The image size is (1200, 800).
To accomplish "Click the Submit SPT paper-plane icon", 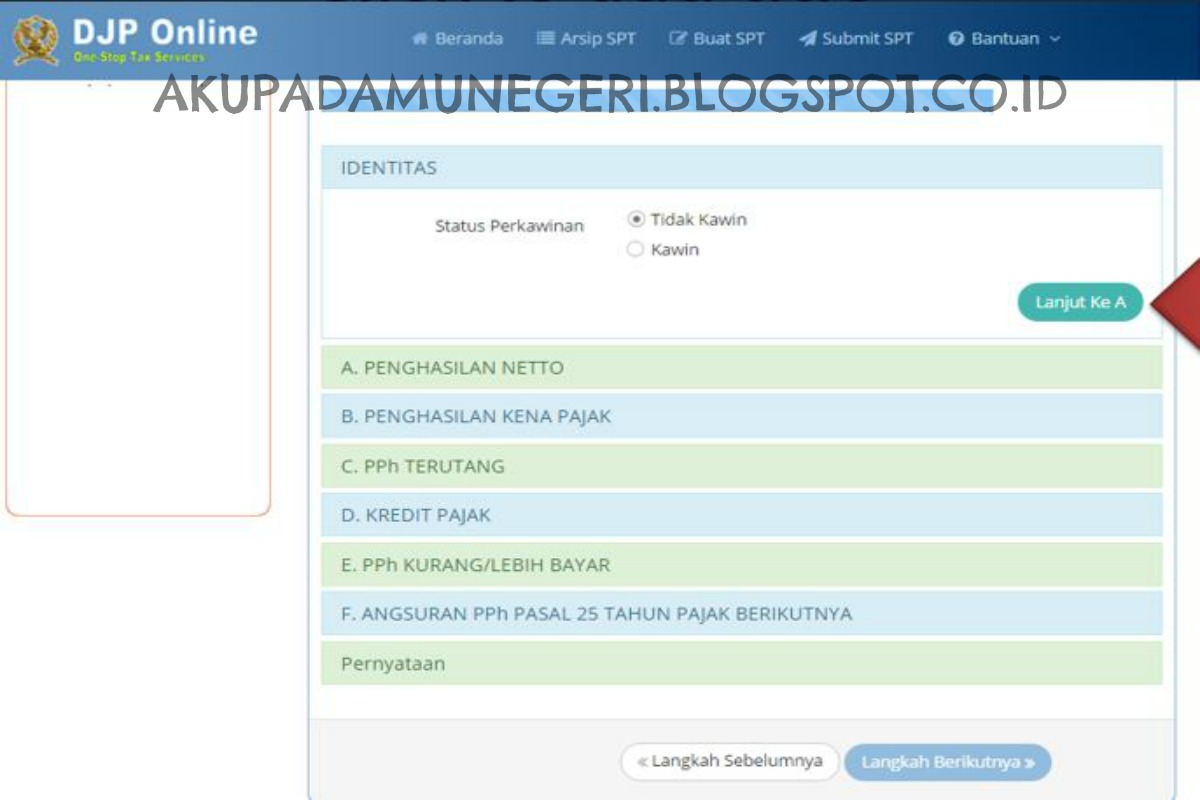I will (805, 40).
